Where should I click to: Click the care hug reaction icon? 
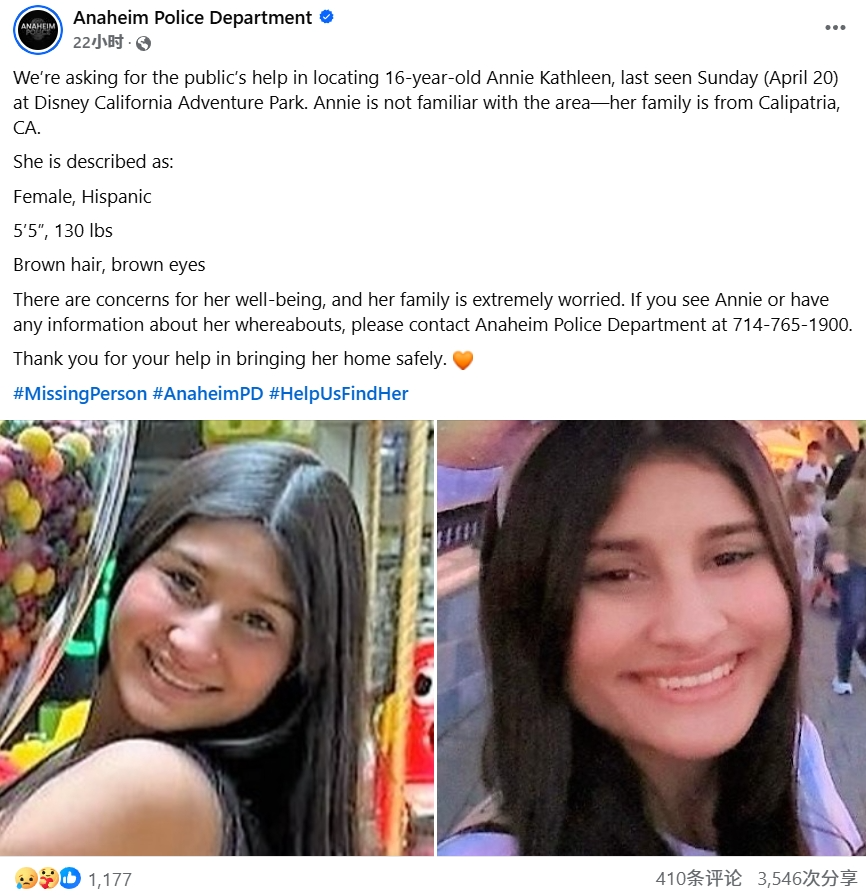[x=49, y=878]
